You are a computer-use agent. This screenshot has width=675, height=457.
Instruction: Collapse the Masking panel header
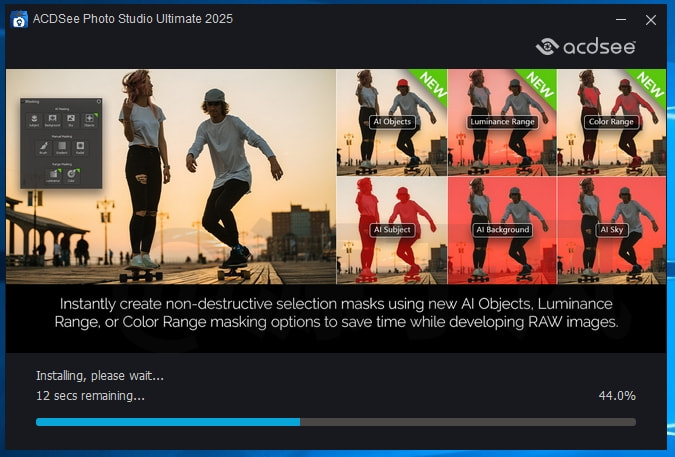tap(23, 102)
